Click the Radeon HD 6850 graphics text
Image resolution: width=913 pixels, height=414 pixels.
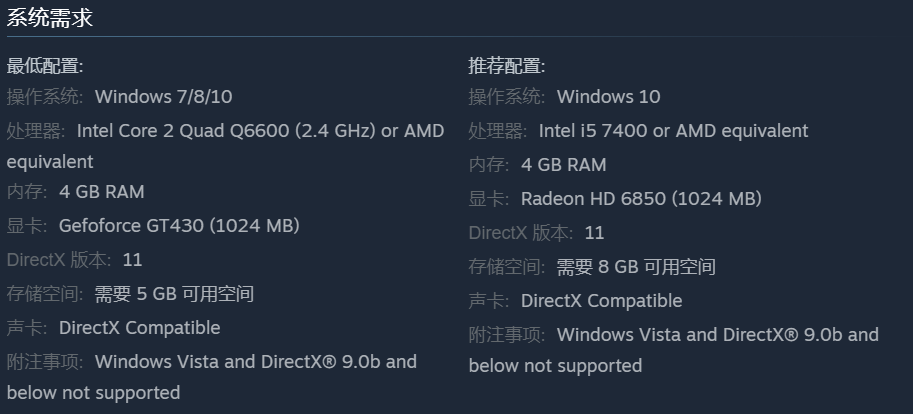[x=641, y=198]
